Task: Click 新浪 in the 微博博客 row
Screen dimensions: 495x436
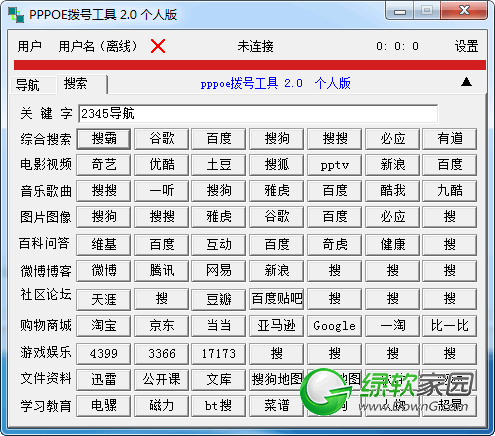Action: 277,271
